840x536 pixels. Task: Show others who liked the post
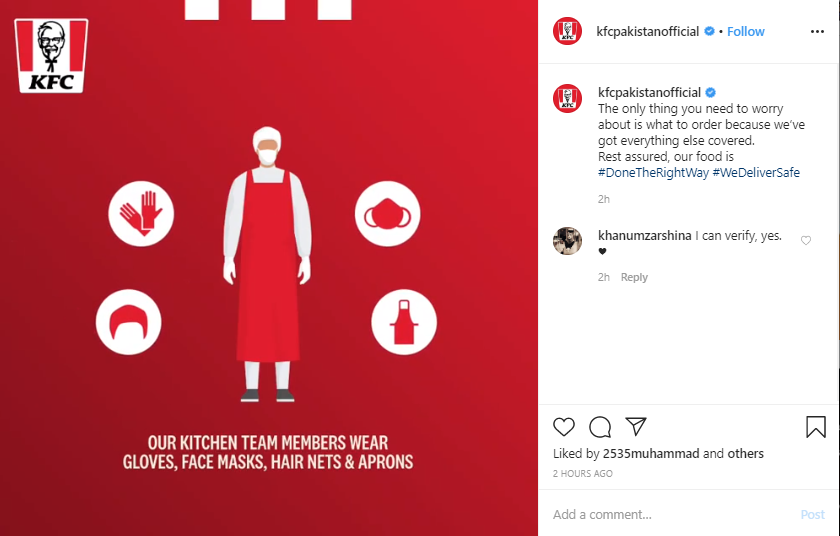coord(745,454)
